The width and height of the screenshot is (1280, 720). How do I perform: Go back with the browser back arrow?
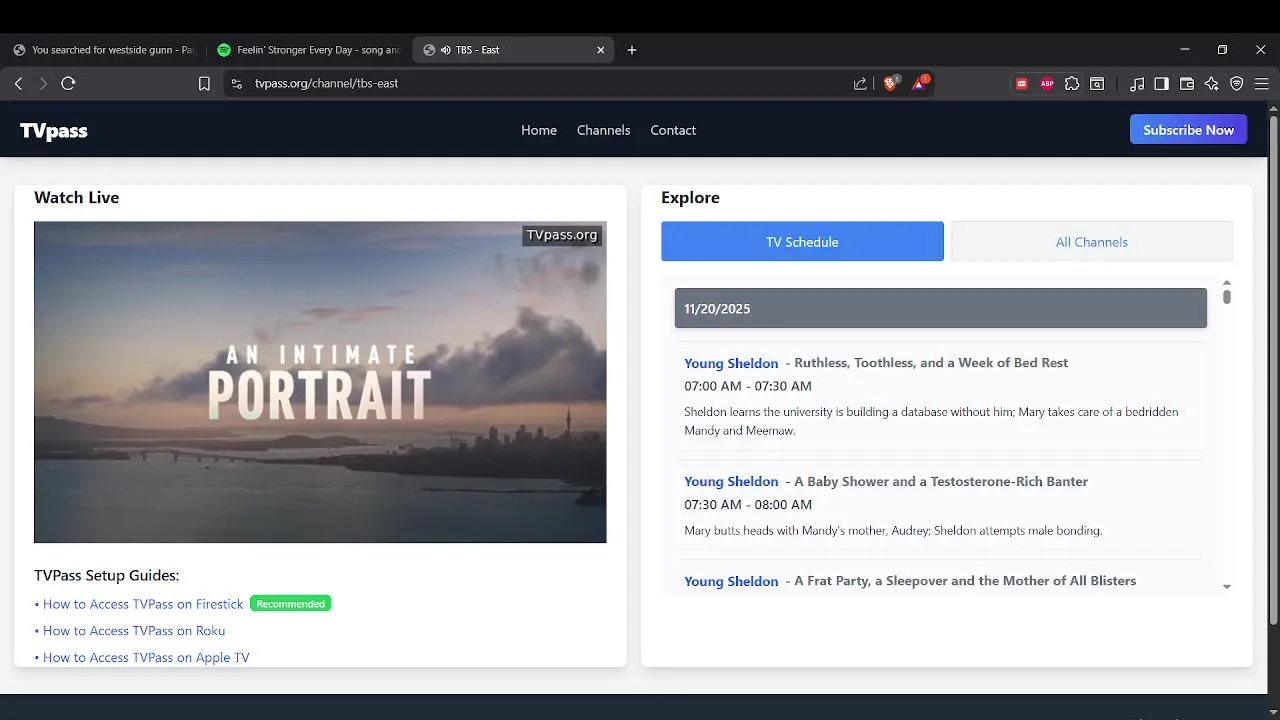point(18,84)
